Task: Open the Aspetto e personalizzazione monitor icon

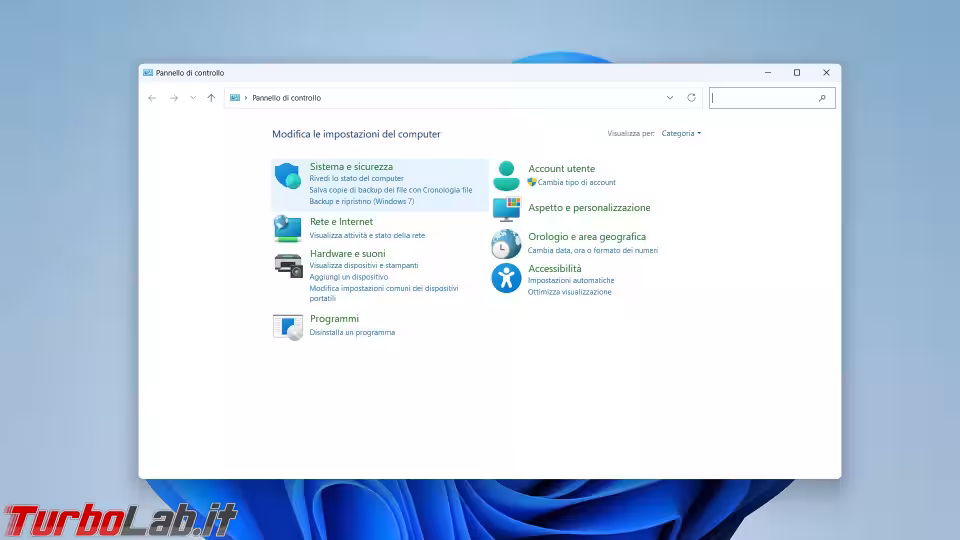Action: tap(506, 208)
